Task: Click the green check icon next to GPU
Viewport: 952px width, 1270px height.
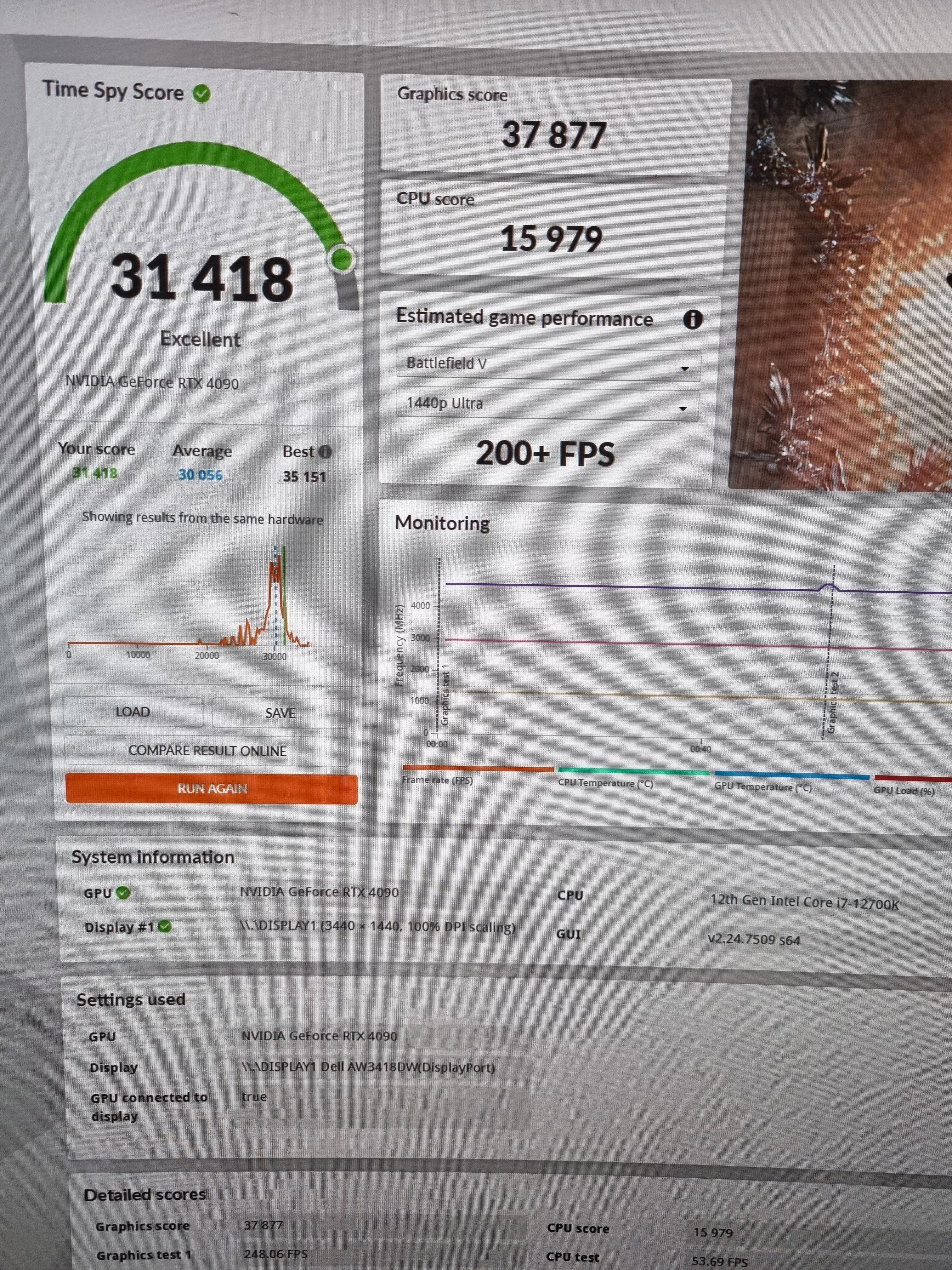Action: coord(123,893)
